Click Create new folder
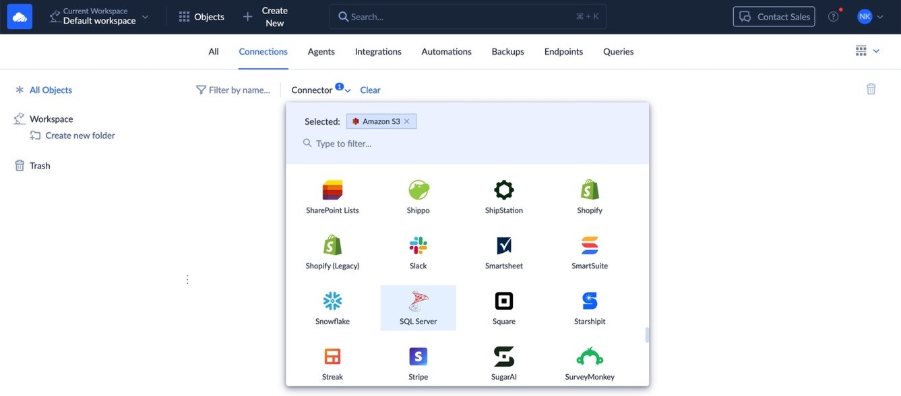Viewport: 901px width, 396px height. click(73, 136)
